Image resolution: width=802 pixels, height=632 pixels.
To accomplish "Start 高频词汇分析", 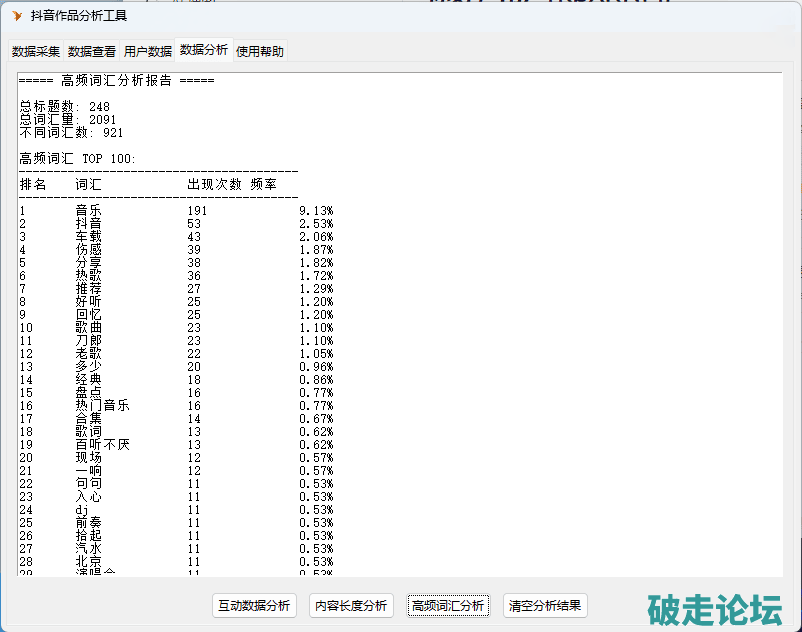I will click(x=448, y=605).
